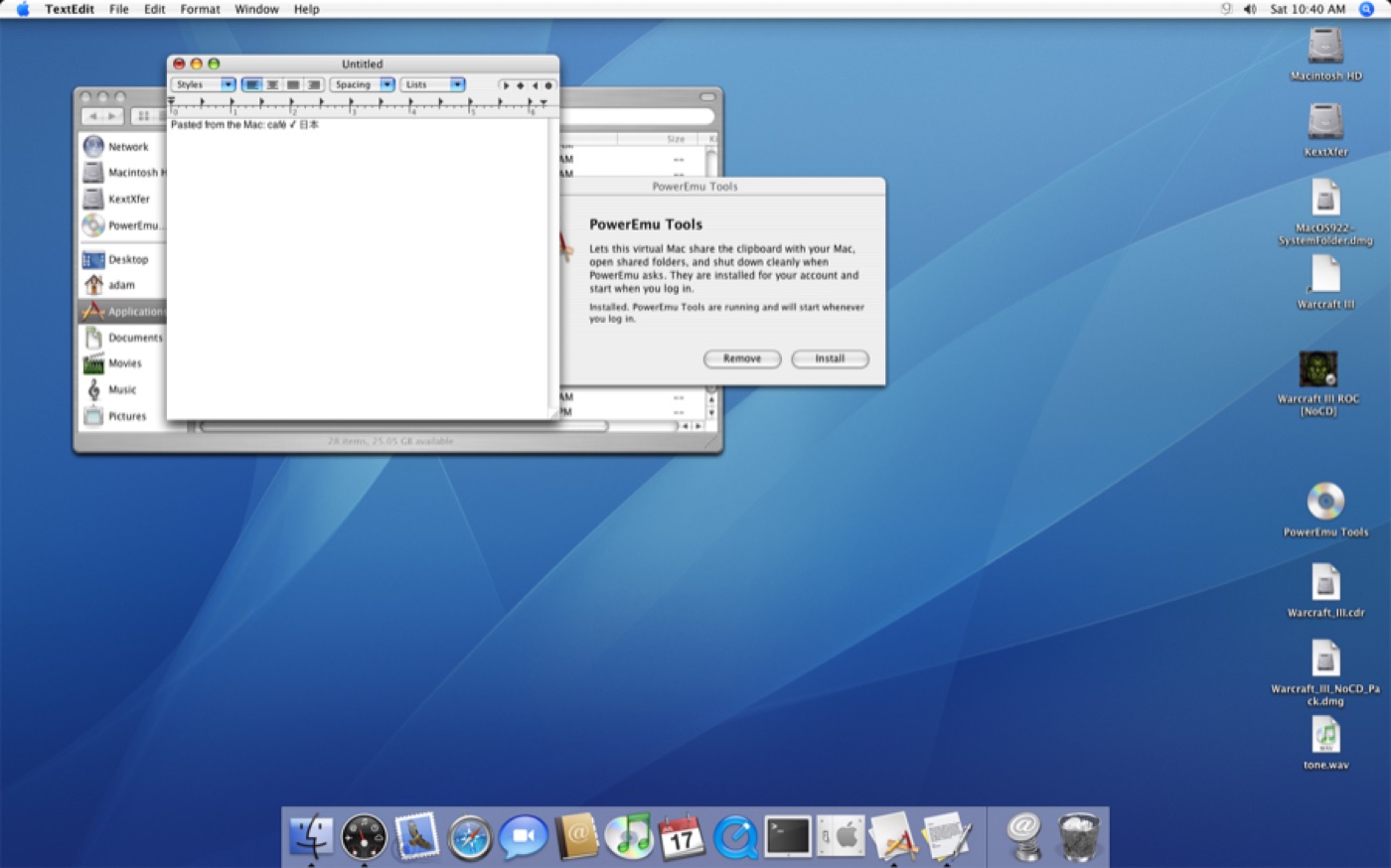Select the Warcraft III ROC [NoCD] desktop icon
Viewport: 1391px width, 868px height.
click(1318, 383)
